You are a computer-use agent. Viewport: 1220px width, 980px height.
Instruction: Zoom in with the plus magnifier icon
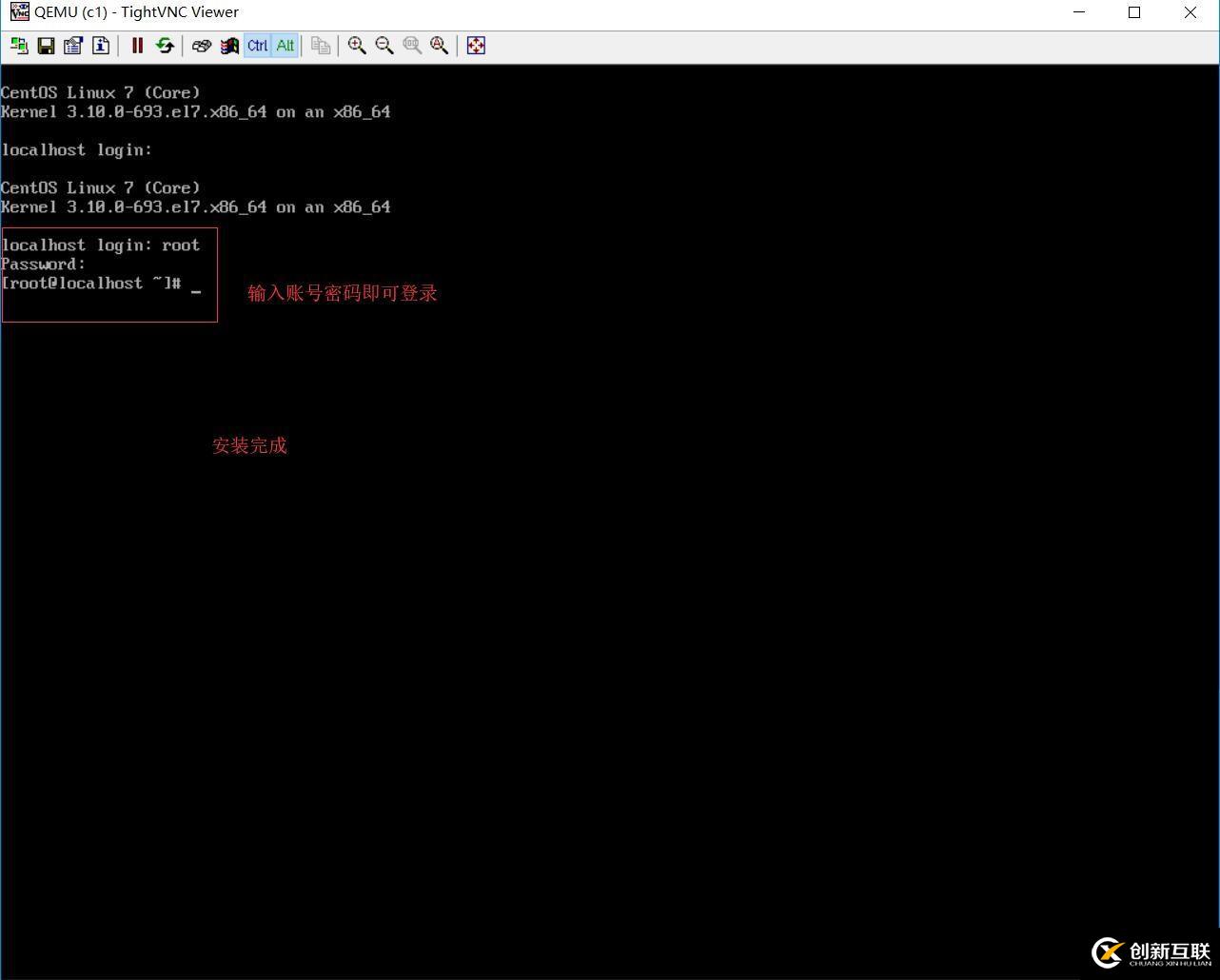coord(357,46)
